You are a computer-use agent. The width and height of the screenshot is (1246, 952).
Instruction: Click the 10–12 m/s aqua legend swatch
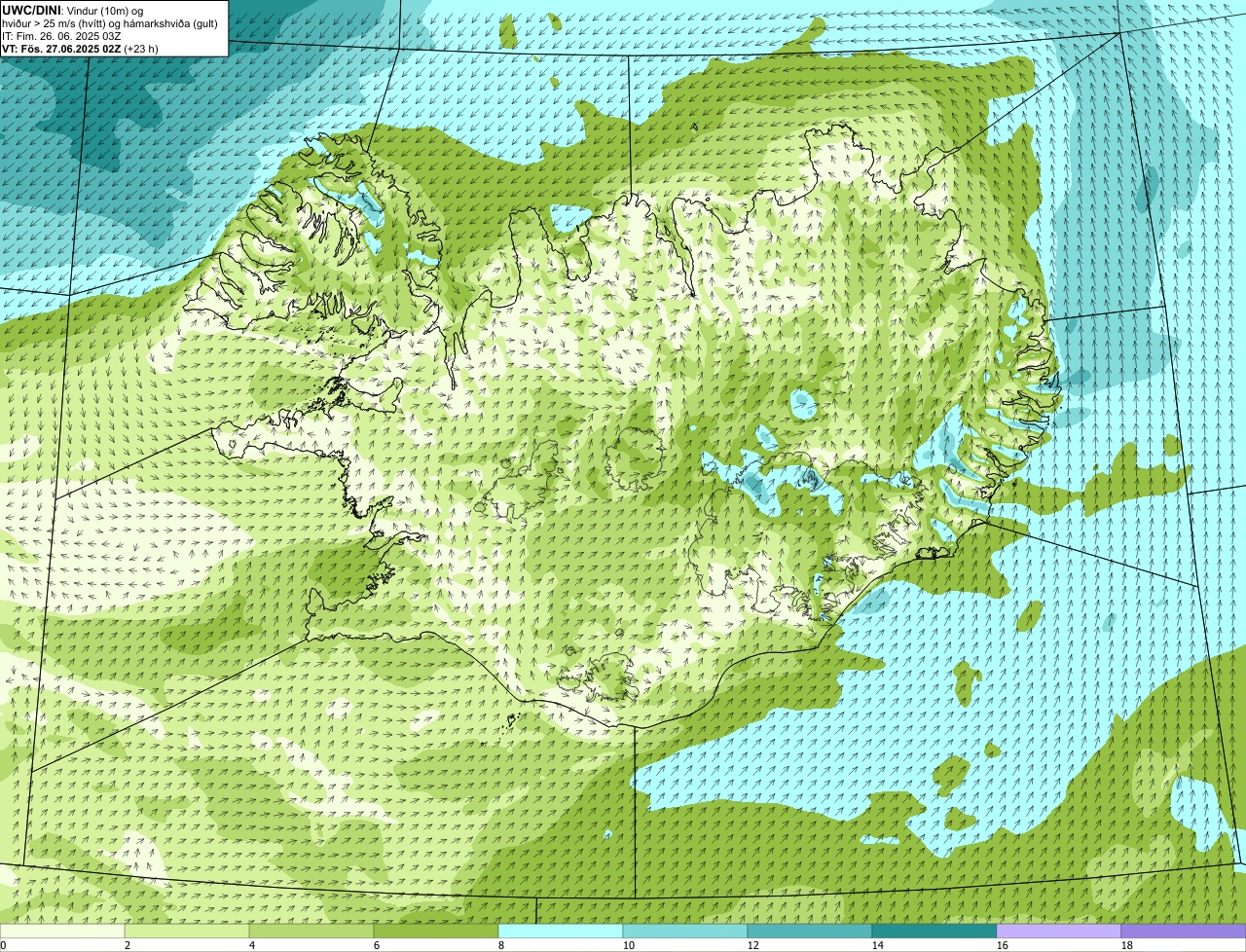(685, 932)
